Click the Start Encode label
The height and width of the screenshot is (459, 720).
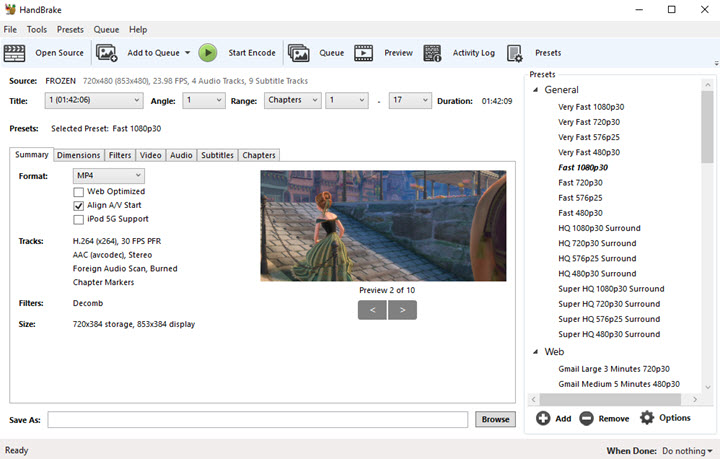[x=252, y=53]
